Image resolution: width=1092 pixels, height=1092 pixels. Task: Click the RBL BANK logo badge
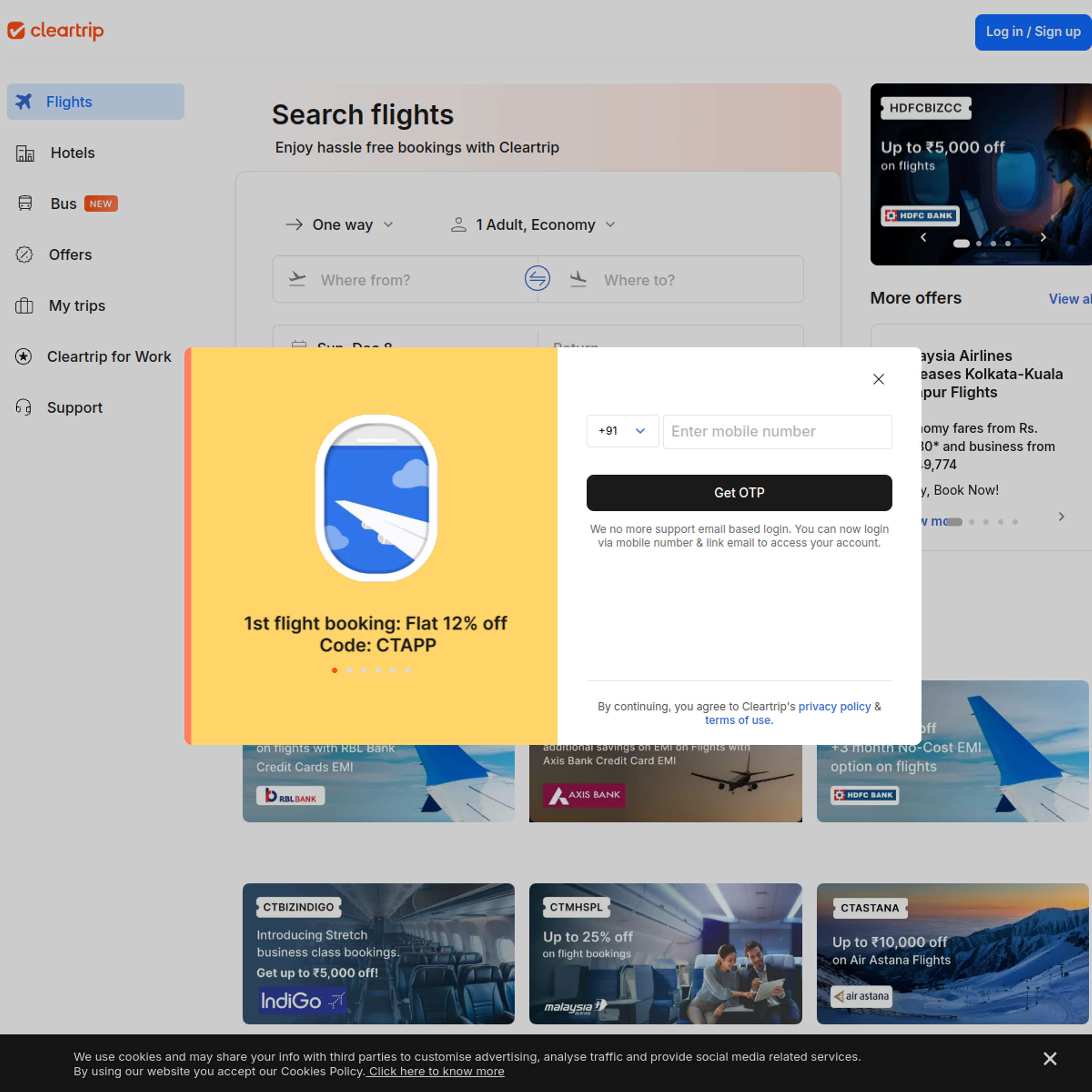point(291,796)
